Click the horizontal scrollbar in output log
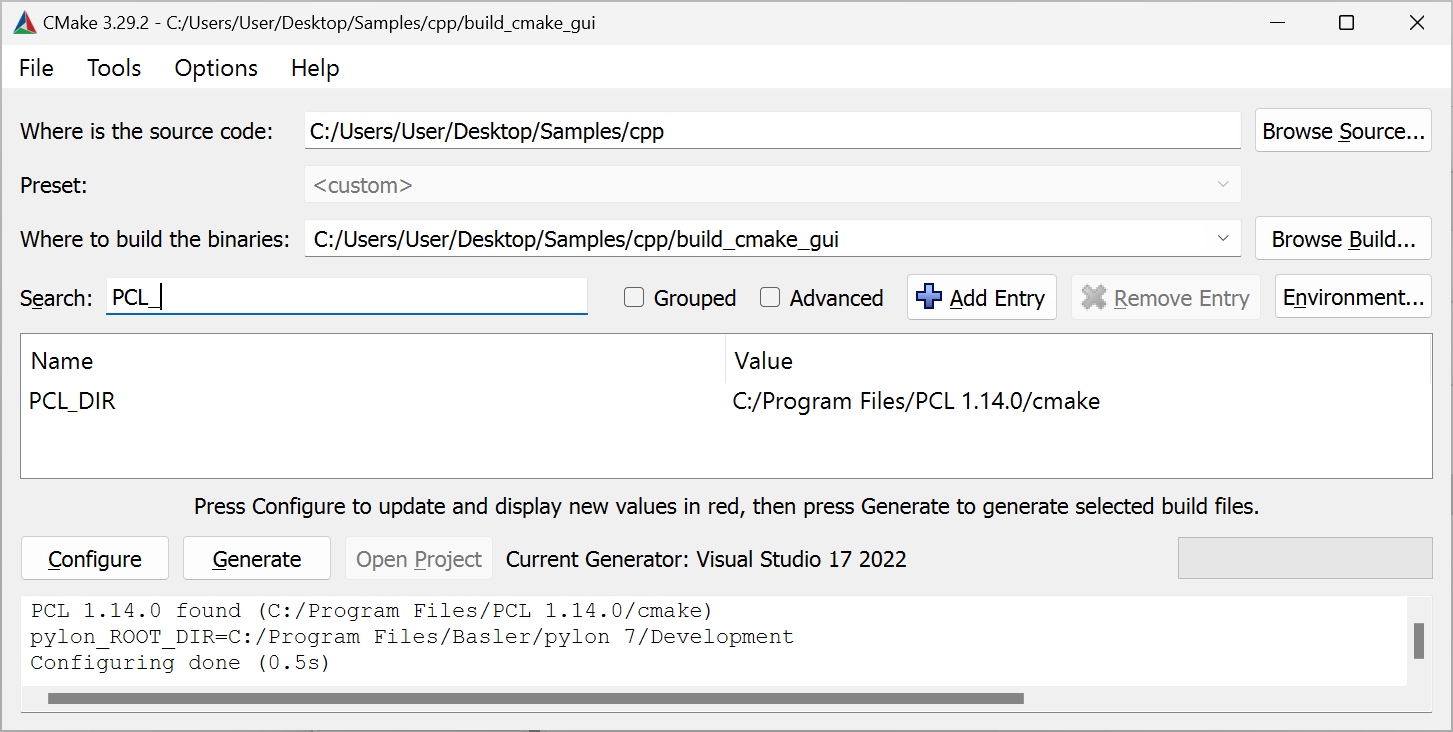The width and height of the screenshot is (1453, 732). (x=535, y=699)
